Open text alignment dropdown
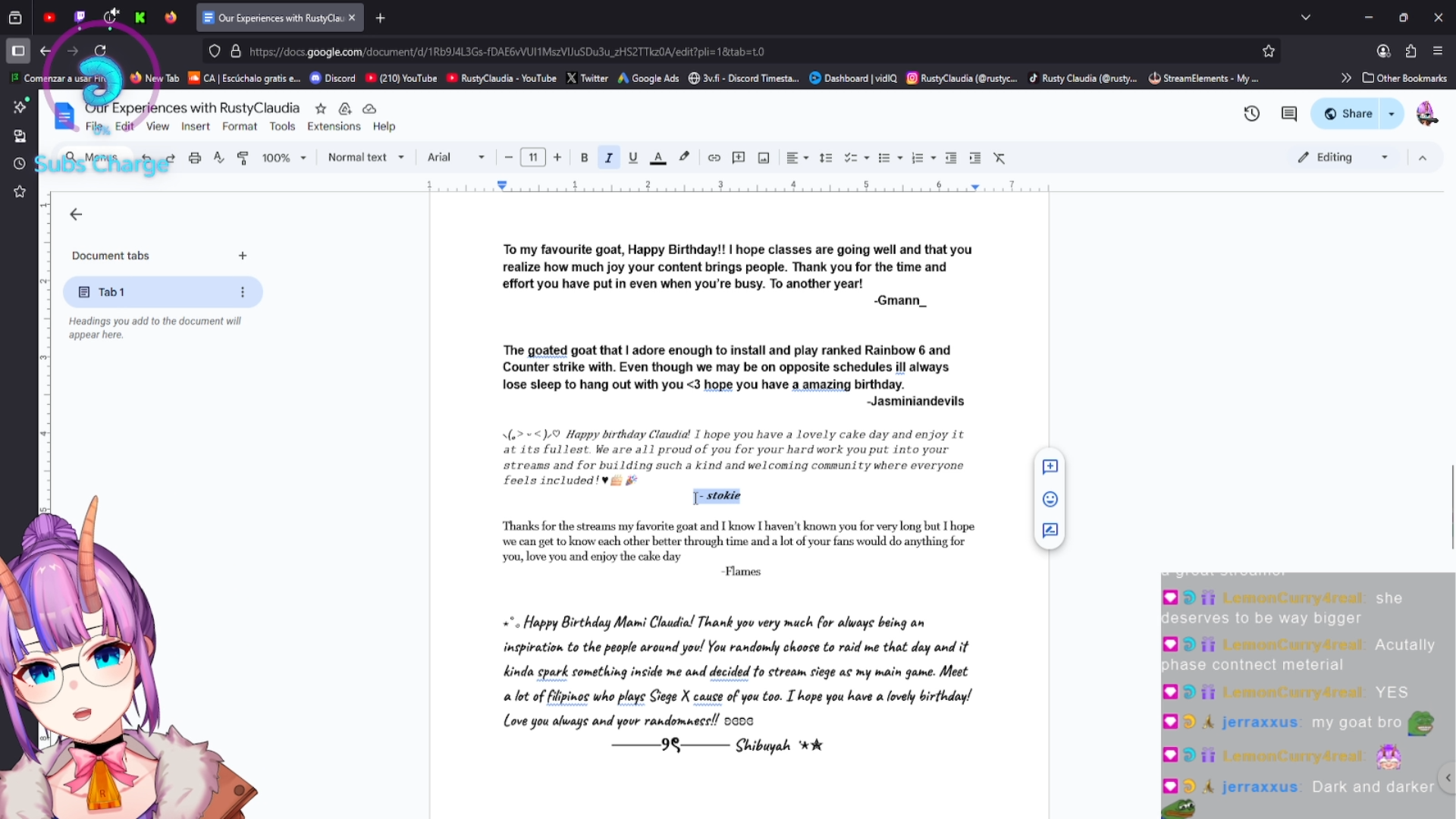 [x=797, y=158]
